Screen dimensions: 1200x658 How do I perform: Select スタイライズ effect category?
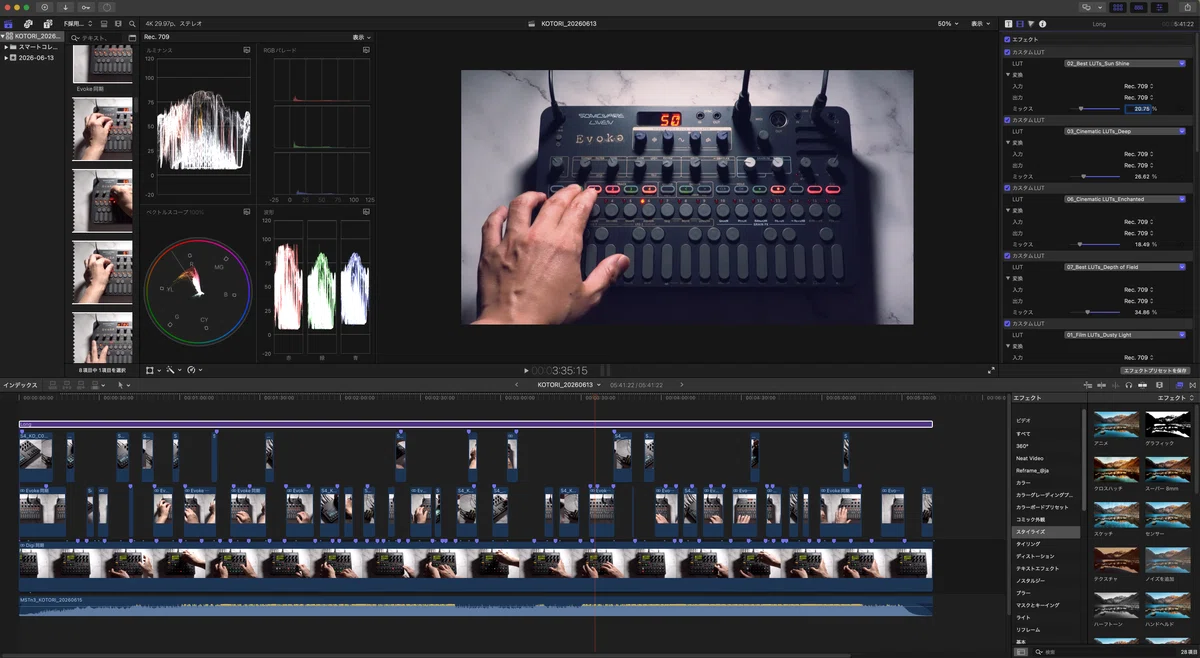click(1030, 532)
